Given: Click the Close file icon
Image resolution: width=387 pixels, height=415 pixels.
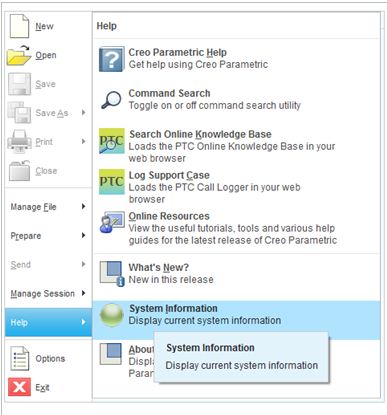Looking at the screenshot, I should [x=19, y=171].
